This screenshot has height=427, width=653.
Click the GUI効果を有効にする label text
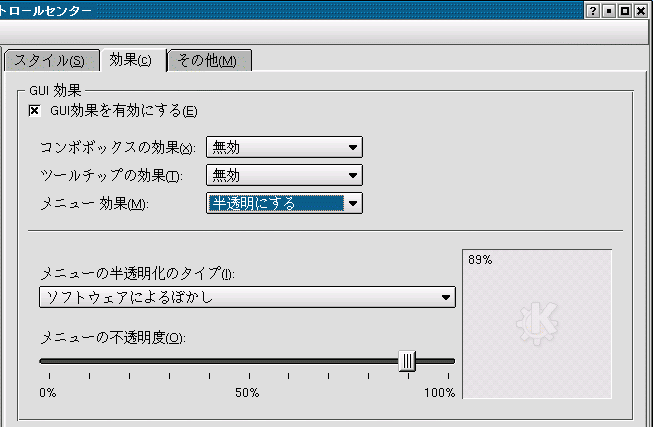(x=124, y=111)
